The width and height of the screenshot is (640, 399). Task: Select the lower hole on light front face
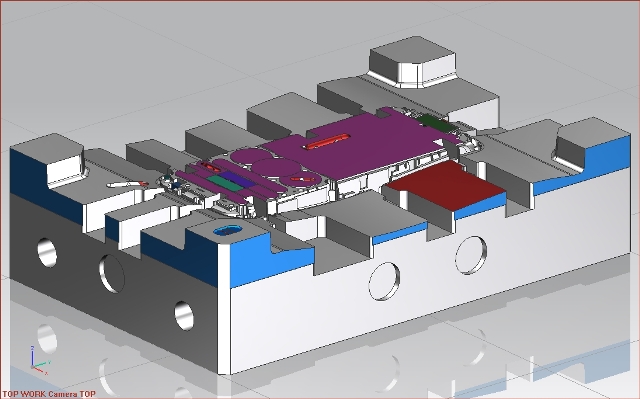click(x=384, y=281)
